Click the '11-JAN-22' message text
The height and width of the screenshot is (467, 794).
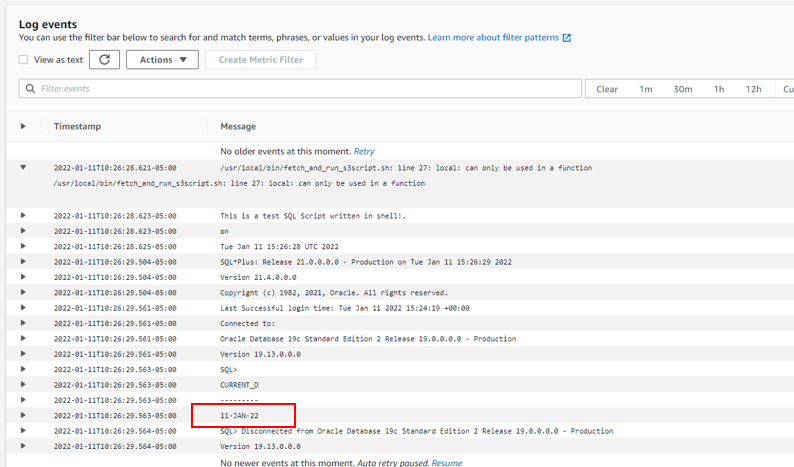[239, 416]
